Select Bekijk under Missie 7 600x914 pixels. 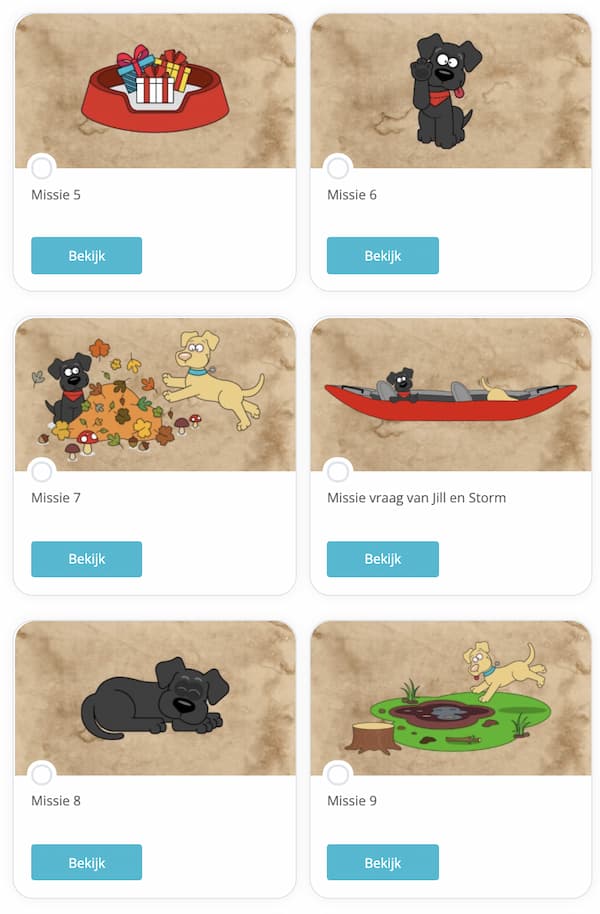click(86, 559)
